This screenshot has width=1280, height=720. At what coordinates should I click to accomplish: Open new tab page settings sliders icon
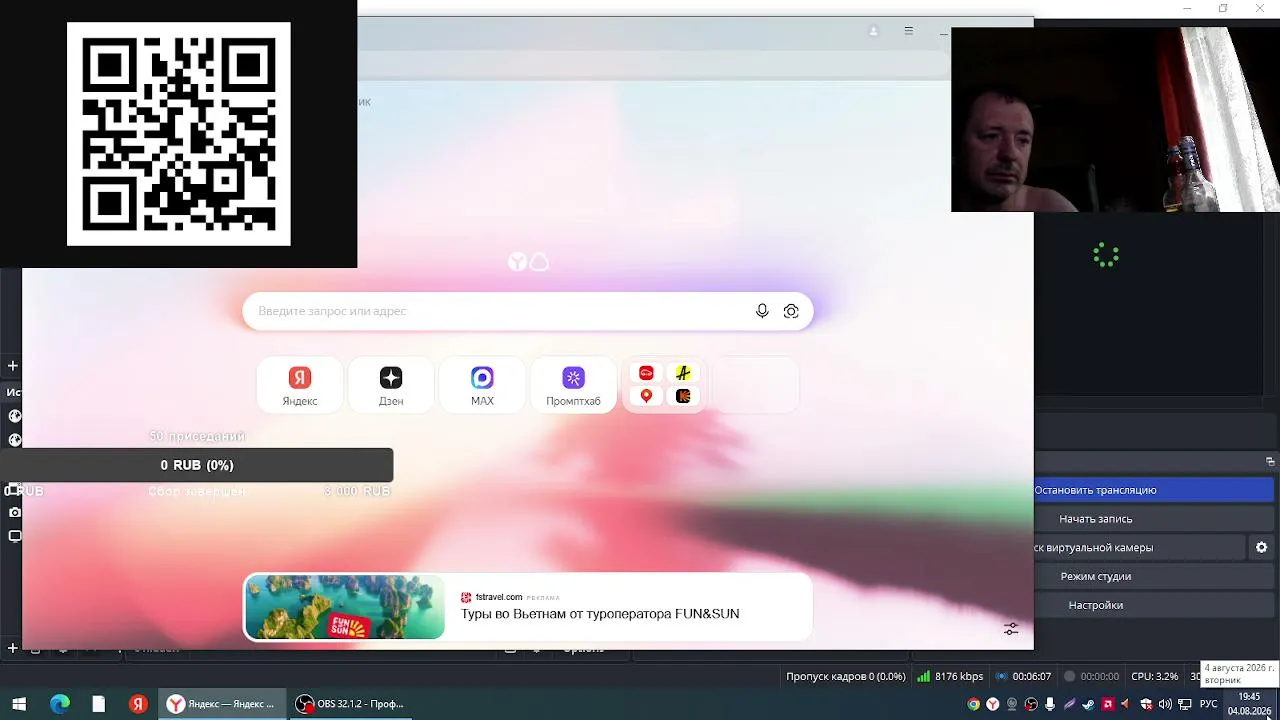point(1011,628)
